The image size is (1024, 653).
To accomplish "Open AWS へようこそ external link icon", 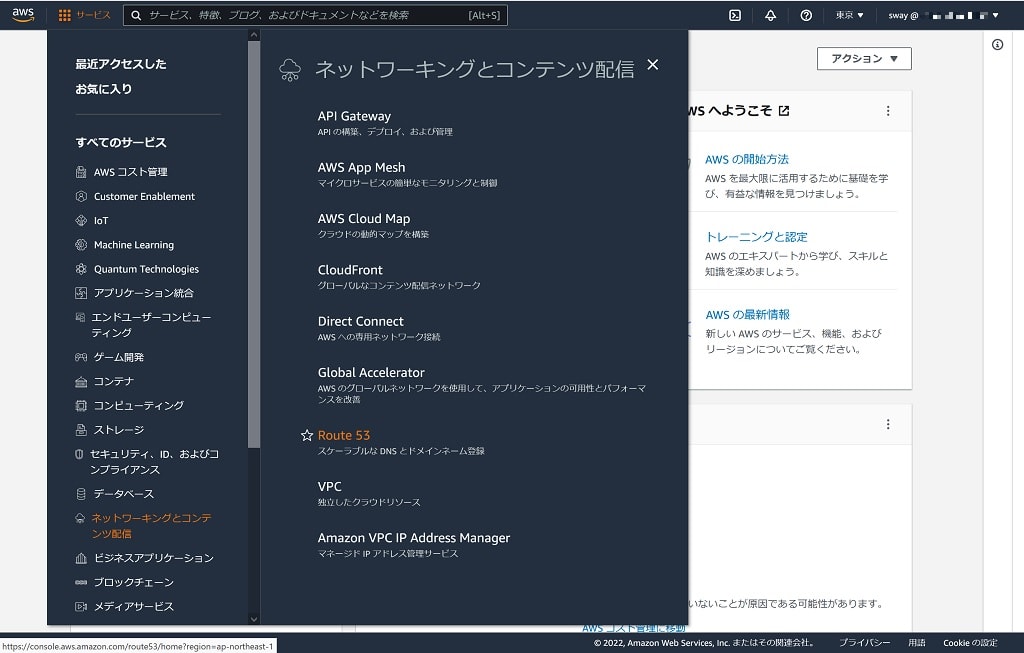I will tap(784, 111).
